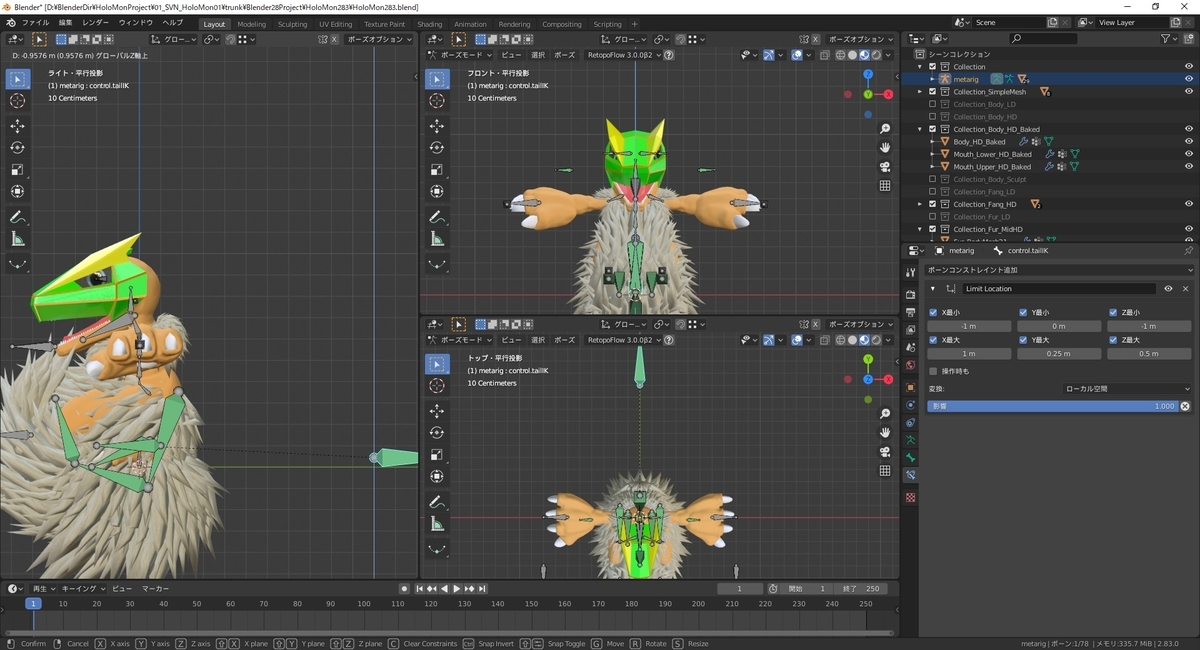
Task: Uncheck the Z最大 checkbox
Action: click(x=1113, y=340)
